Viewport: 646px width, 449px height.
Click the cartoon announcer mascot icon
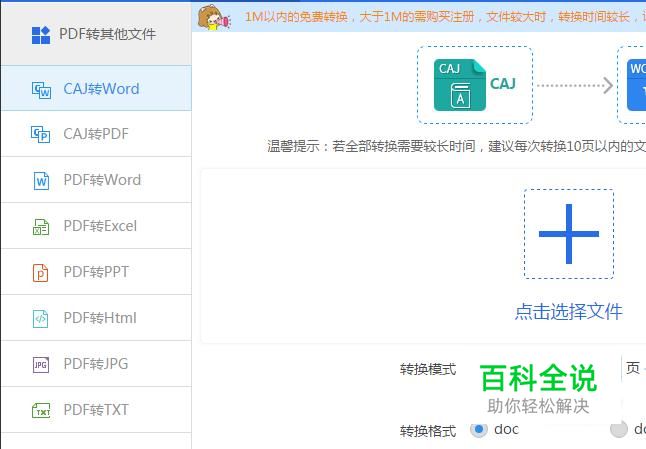coord(213,18)
